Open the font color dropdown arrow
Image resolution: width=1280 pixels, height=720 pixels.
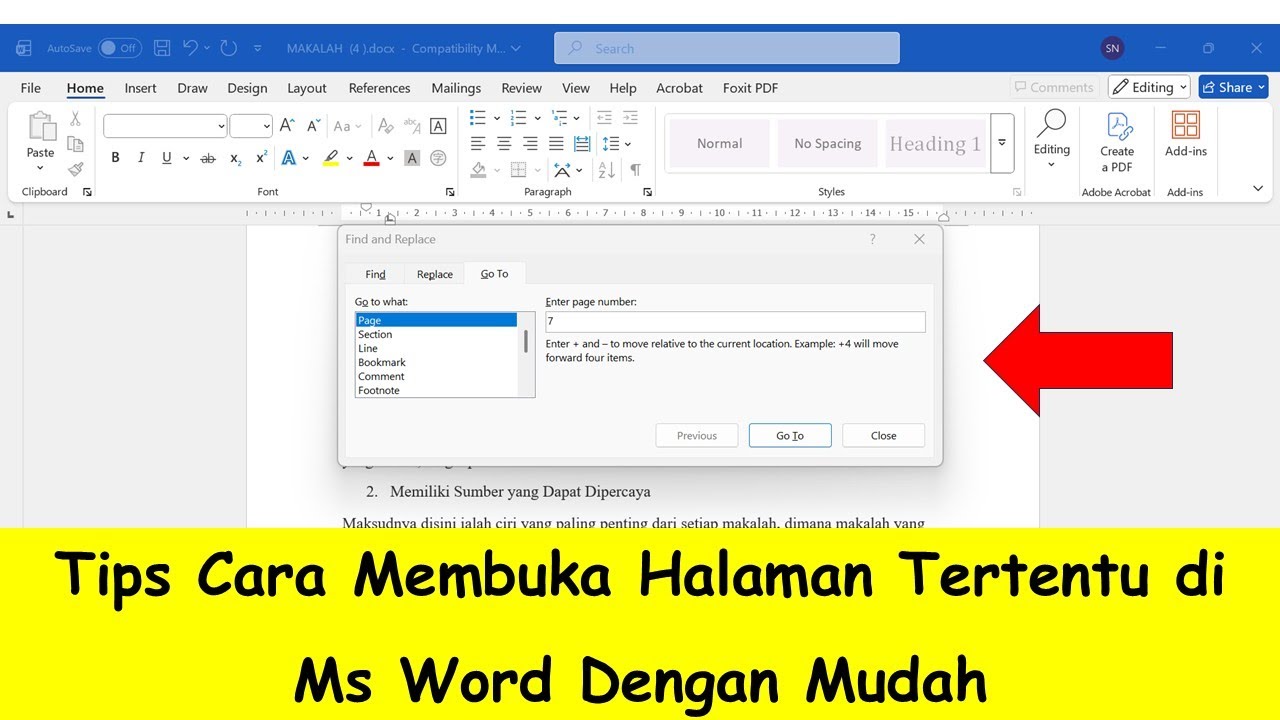pyautogui.click(x=388, y=158)
